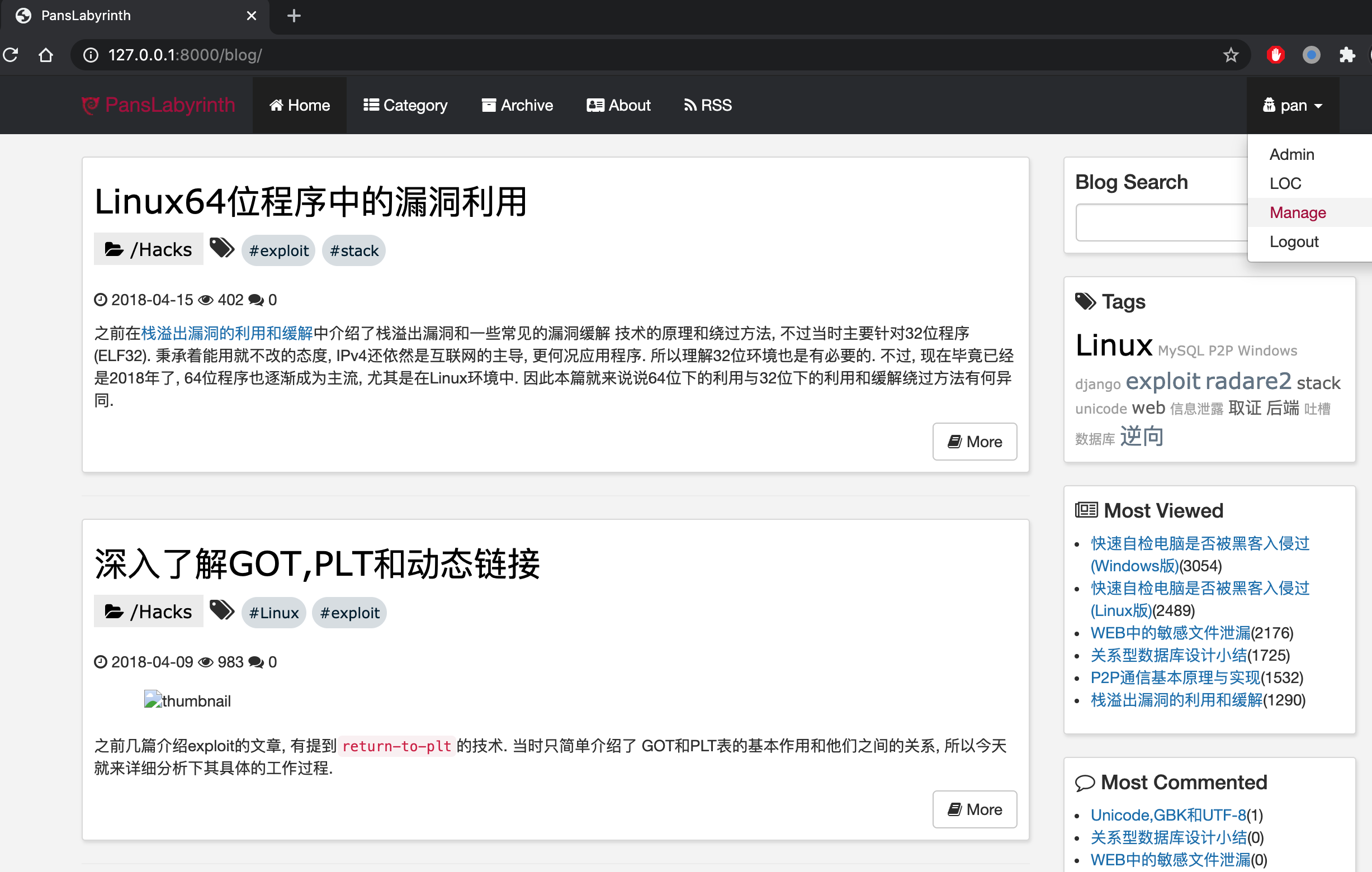
Task: Bookmark this page with the star icon
Action: click(1231, 55)
